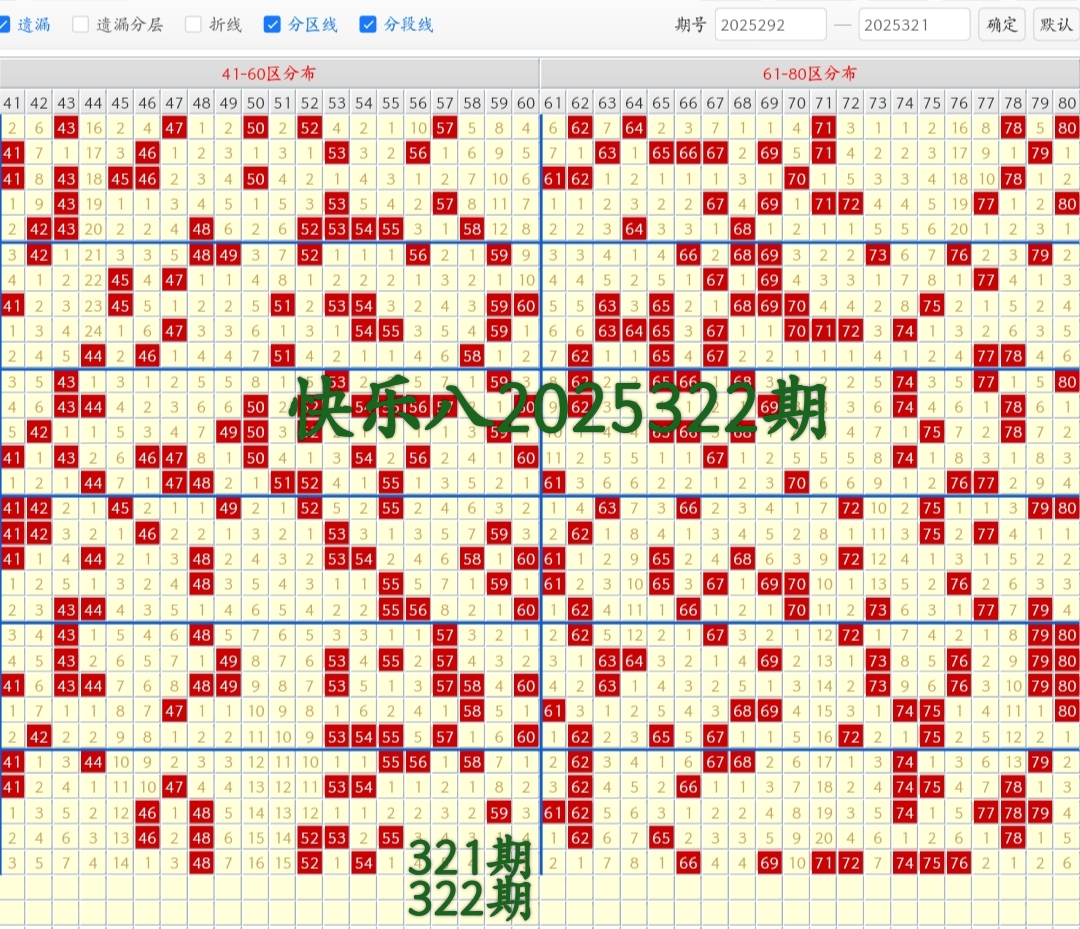Click column header 61

[x=553, y=103]
